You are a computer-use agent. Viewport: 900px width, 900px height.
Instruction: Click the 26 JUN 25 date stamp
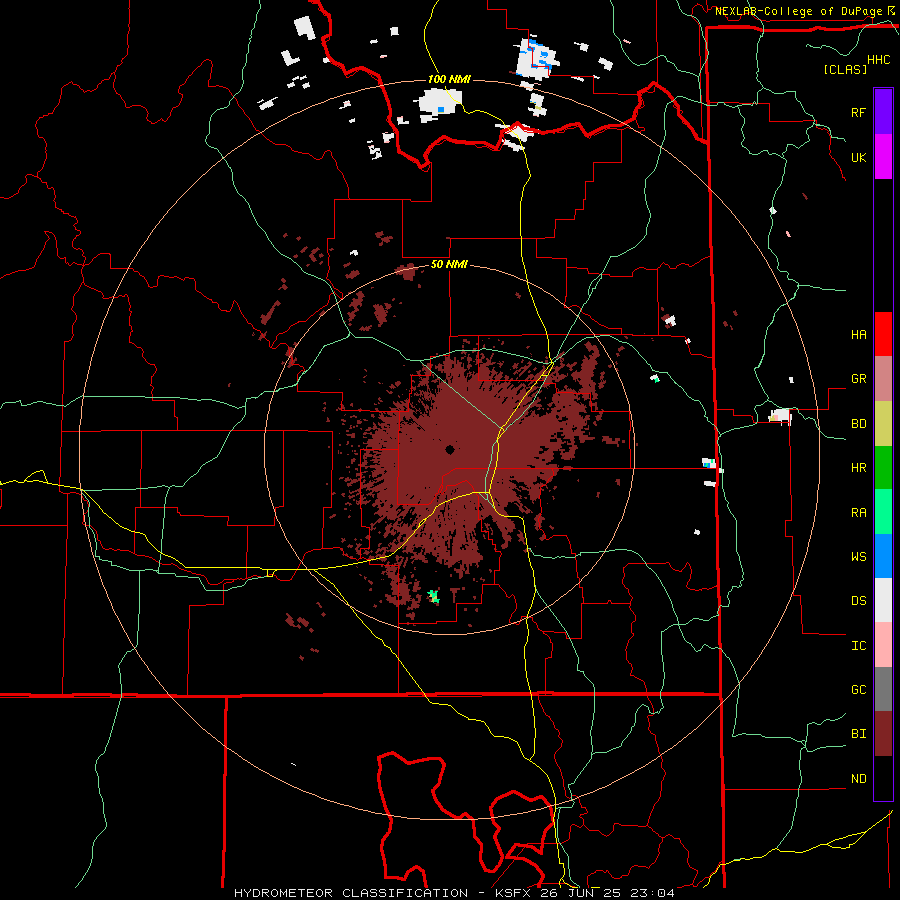[584, 893]
